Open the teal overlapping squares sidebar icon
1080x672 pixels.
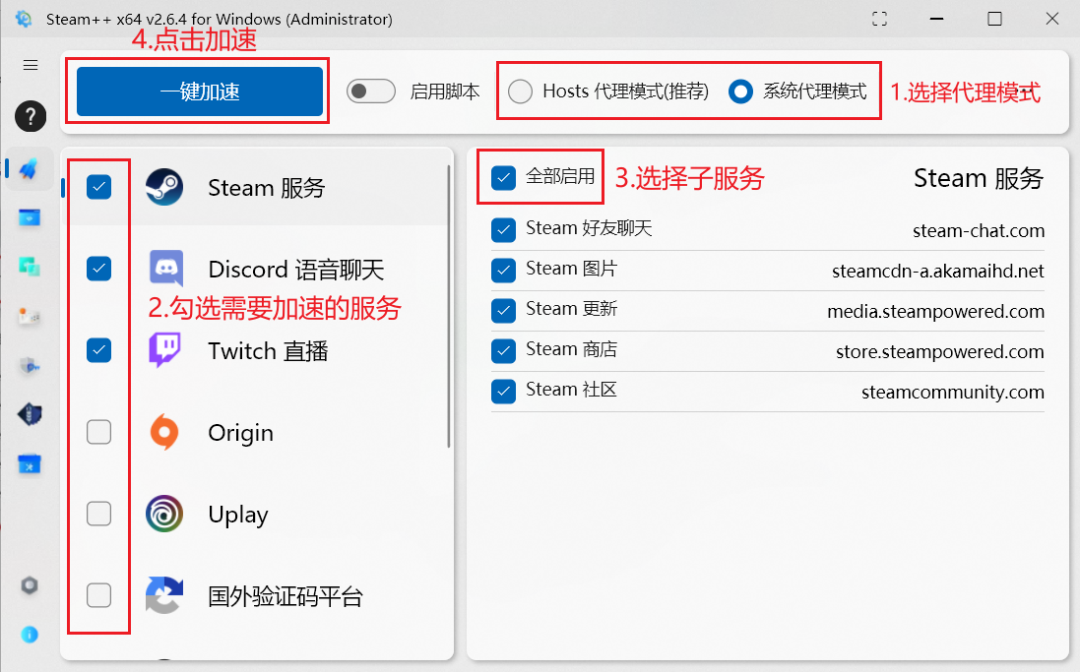(x=29, y=266)
